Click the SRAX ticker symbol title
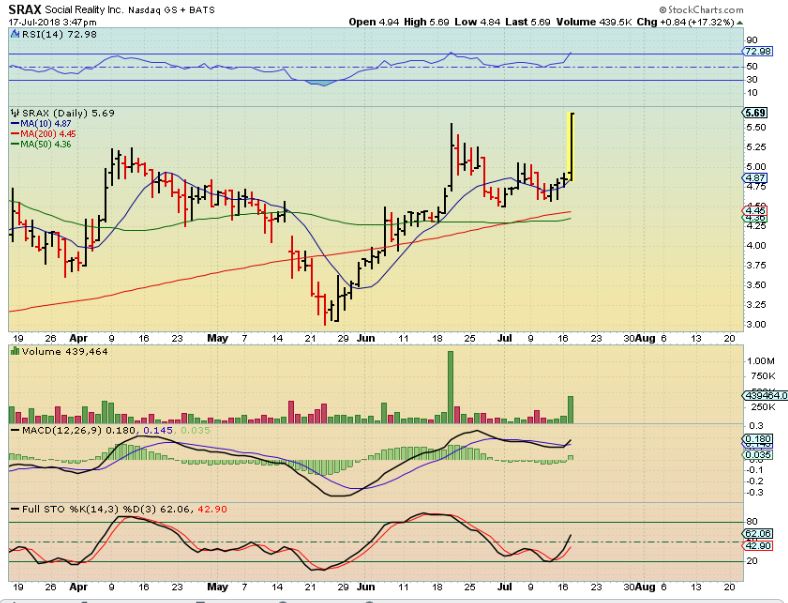Image resolution: width=788 pixels, height=603 pixels. click(x=25, y=9)
